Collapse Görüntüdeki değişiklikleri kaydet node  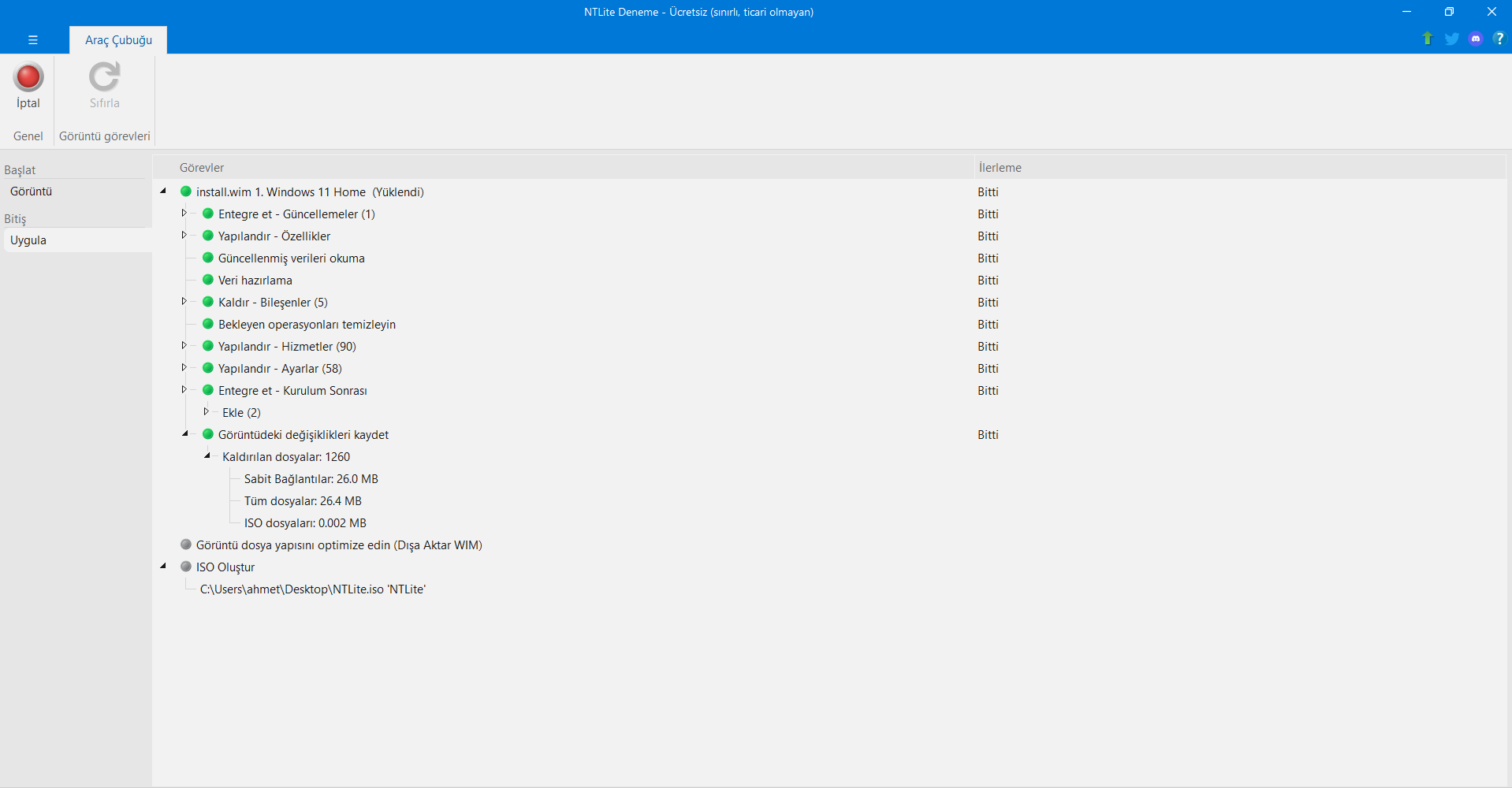(185, 433)
